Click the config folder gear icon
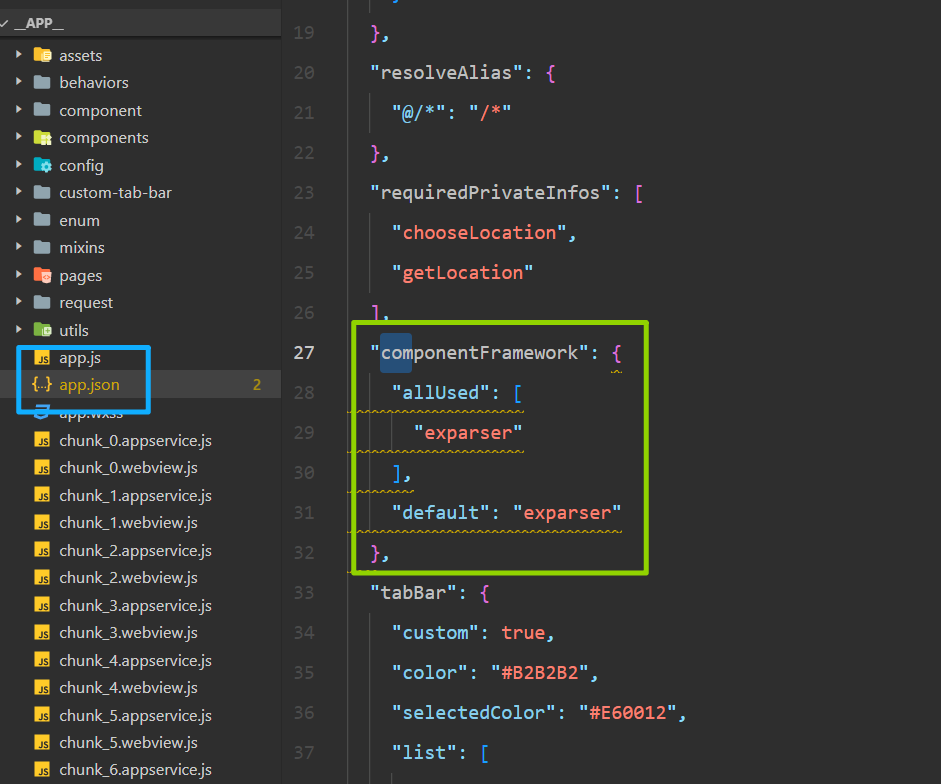Image resolution: width=941 pixels, height=784 pixels. 43,165
